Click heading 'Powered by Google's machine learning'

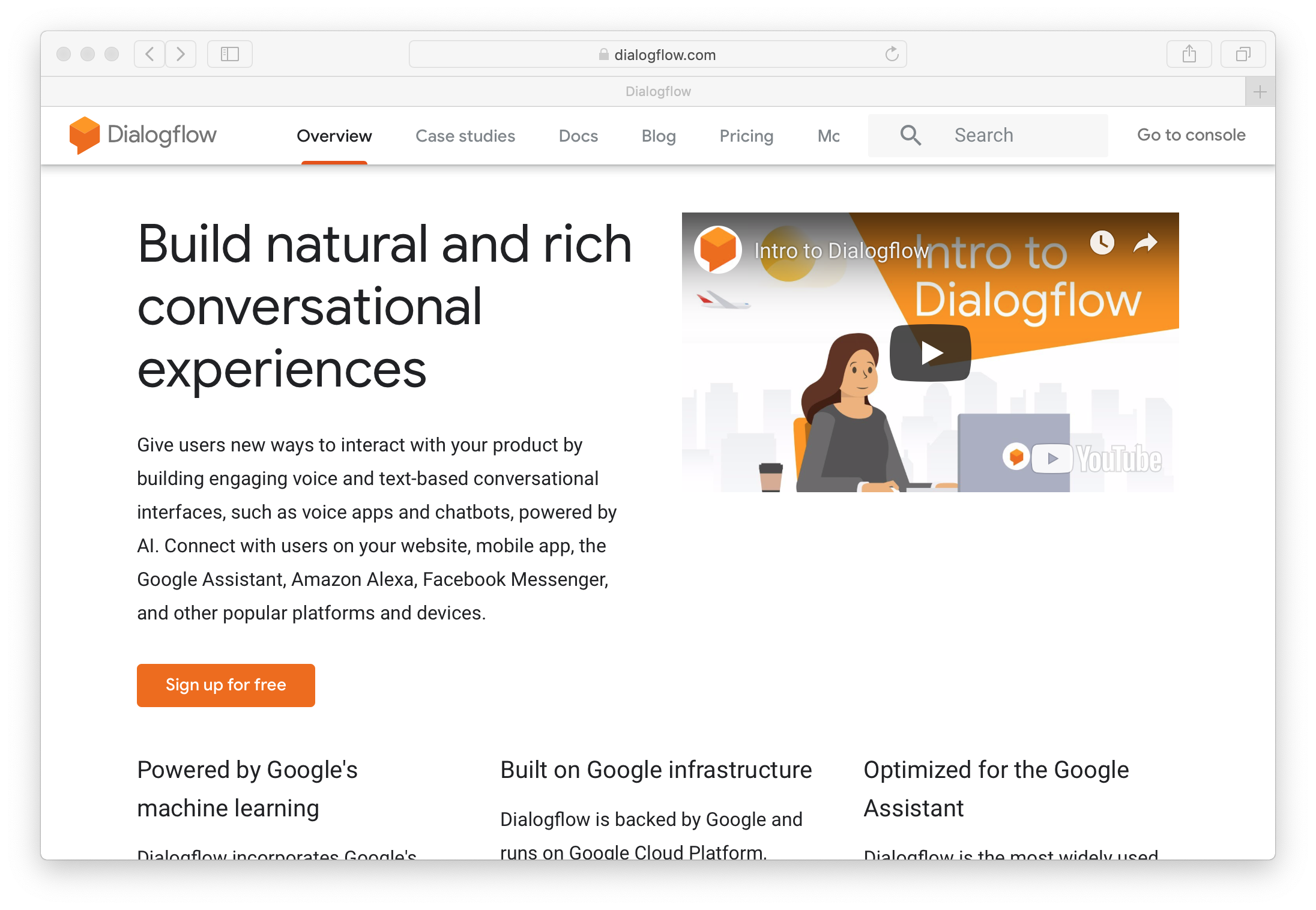247,789
